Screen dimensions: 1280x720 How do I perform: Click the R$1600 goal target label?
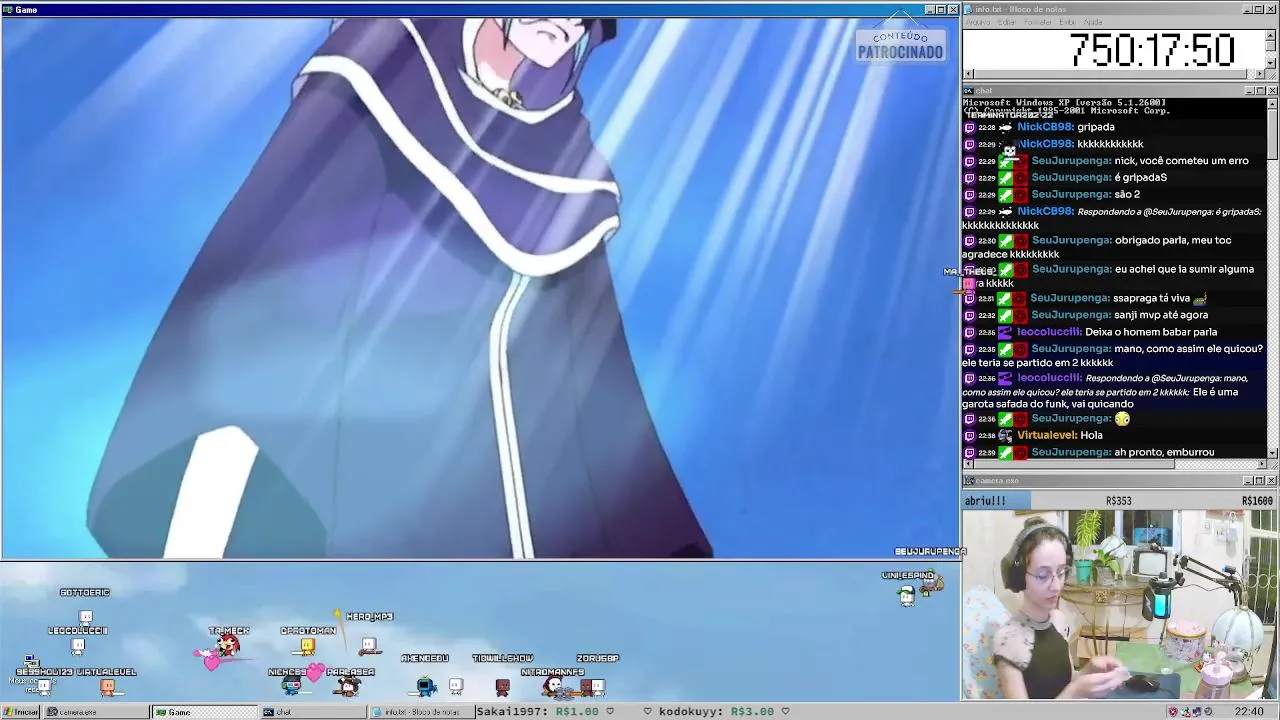(1257, 501)
